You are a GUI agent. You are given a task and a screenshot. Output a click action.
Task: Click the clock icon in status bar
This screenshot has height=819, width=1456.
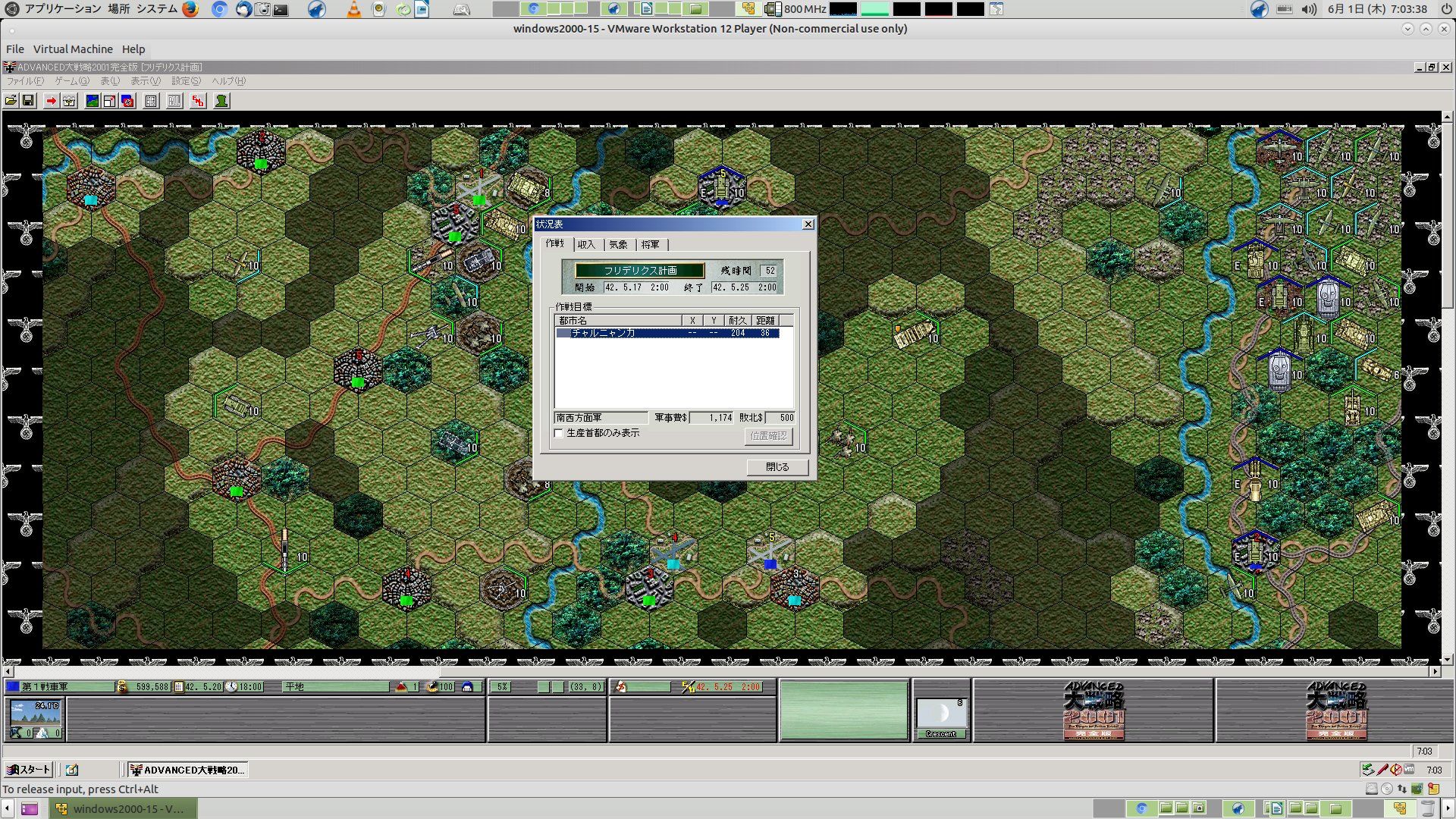(232, 687)
